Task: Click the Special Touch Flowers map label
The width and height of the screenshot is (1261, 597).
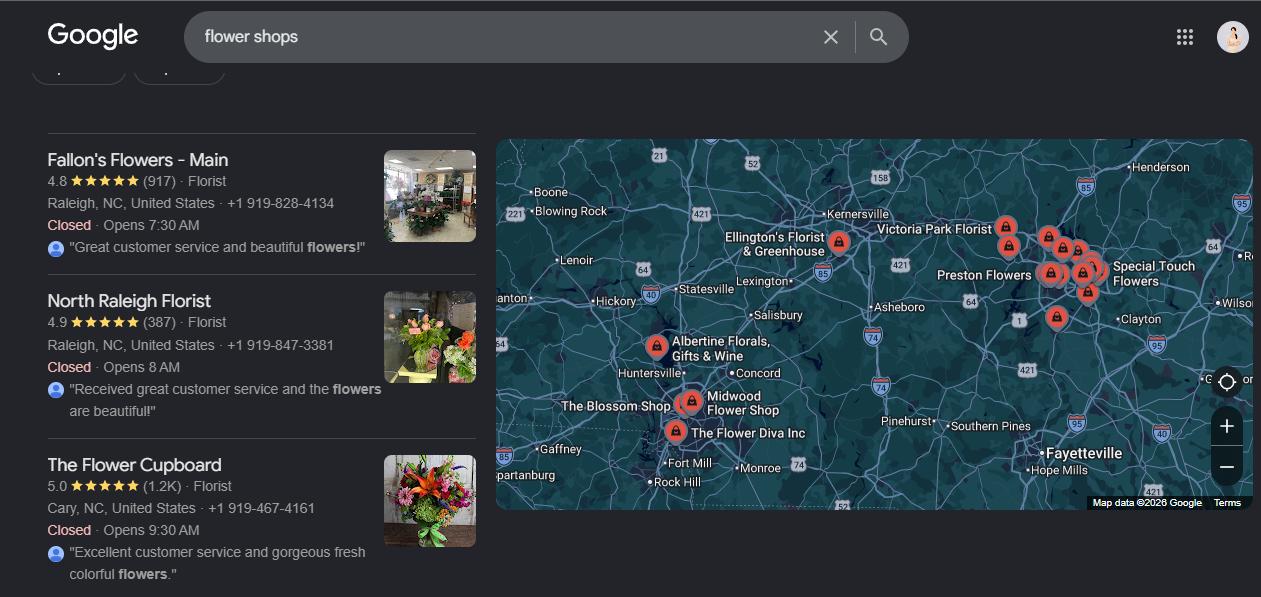Action: pos(1154,274)
